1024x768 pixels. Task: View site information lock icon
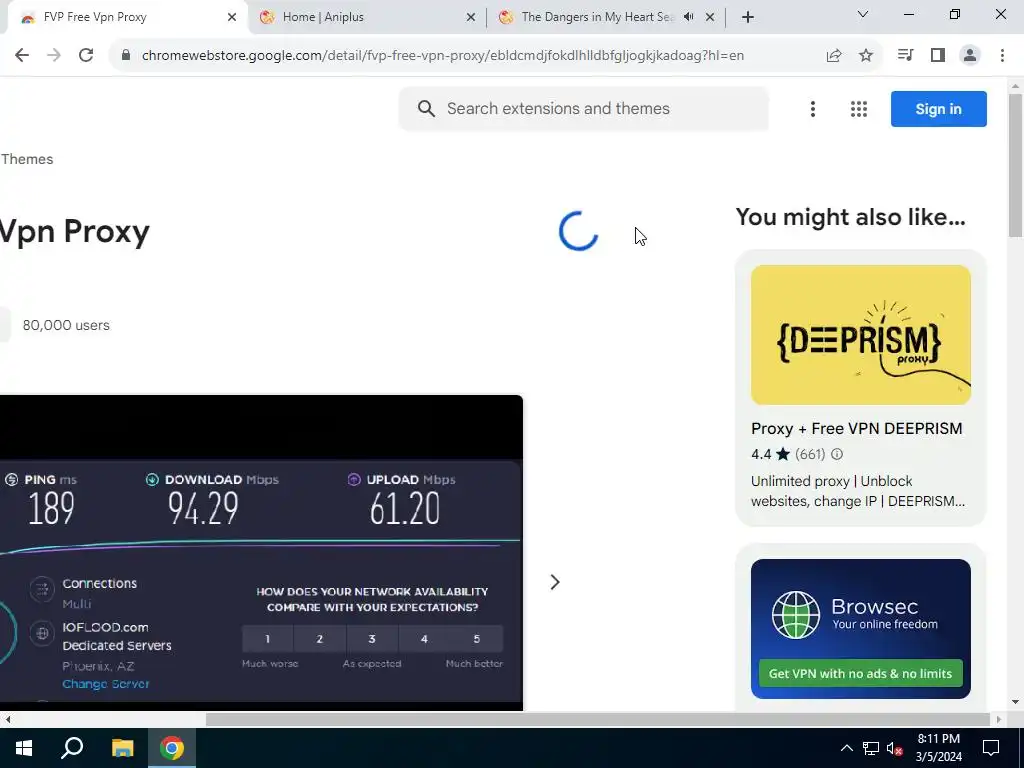126,56
